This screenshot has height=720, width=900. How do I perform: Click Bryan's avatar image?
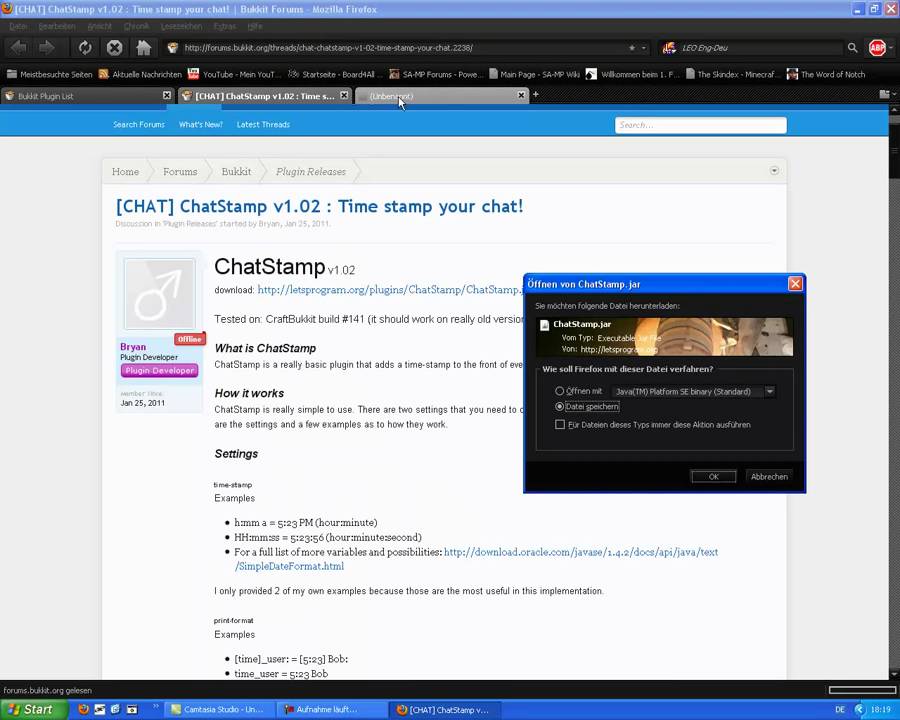click(160, 293)
